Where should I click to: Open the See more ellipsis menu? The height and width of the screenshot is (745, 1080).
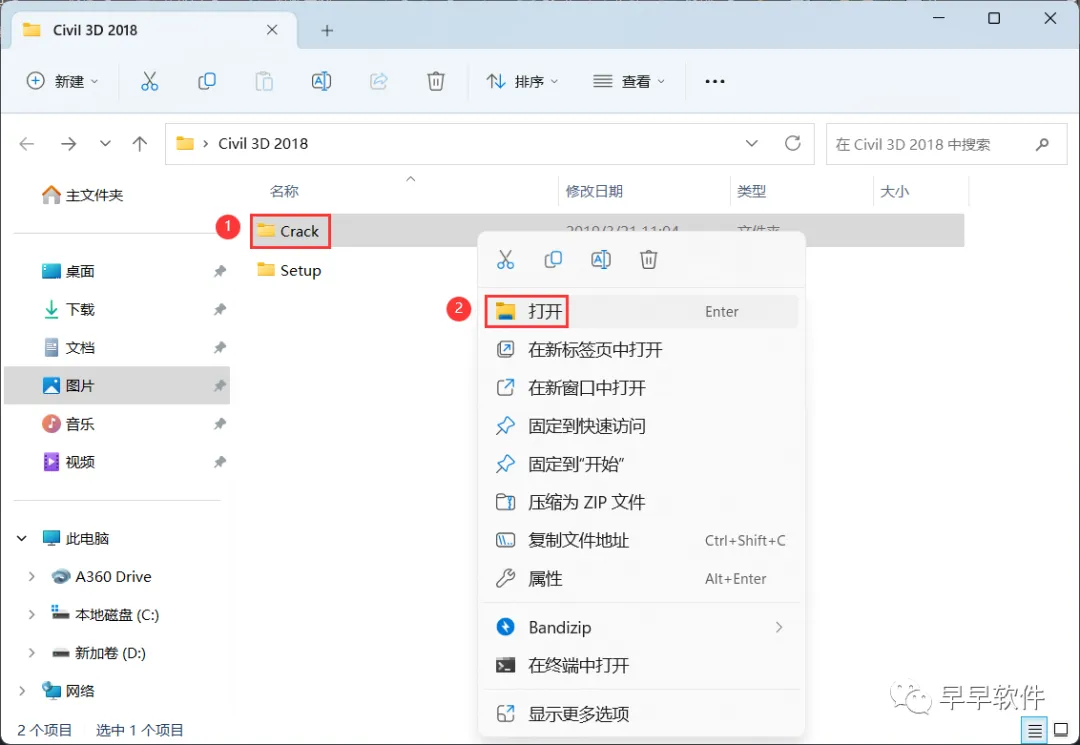pyautogui.click(x=714, y=81)
